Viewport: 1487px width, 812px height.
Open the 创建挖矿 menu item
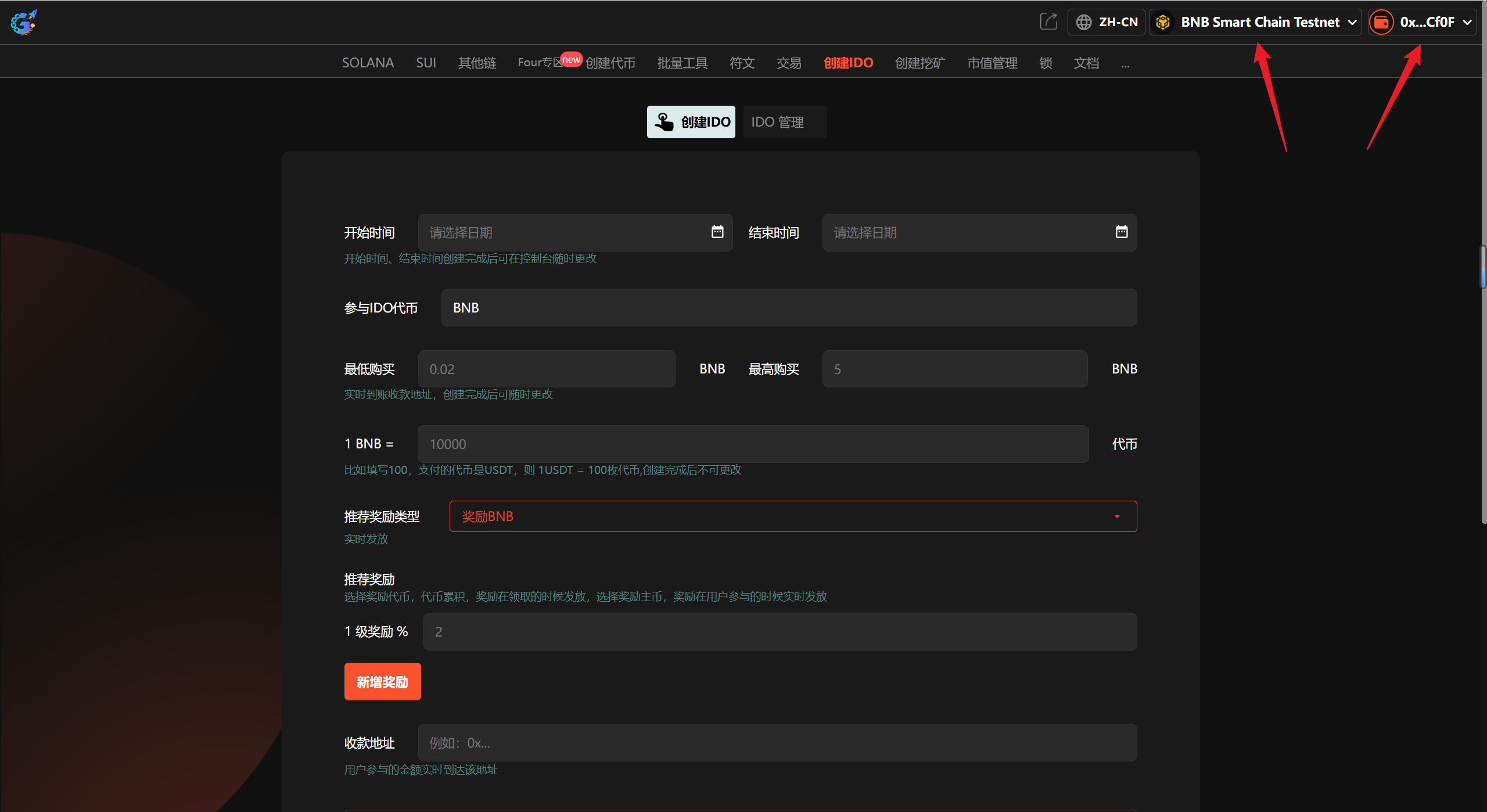tap(920, 63)
